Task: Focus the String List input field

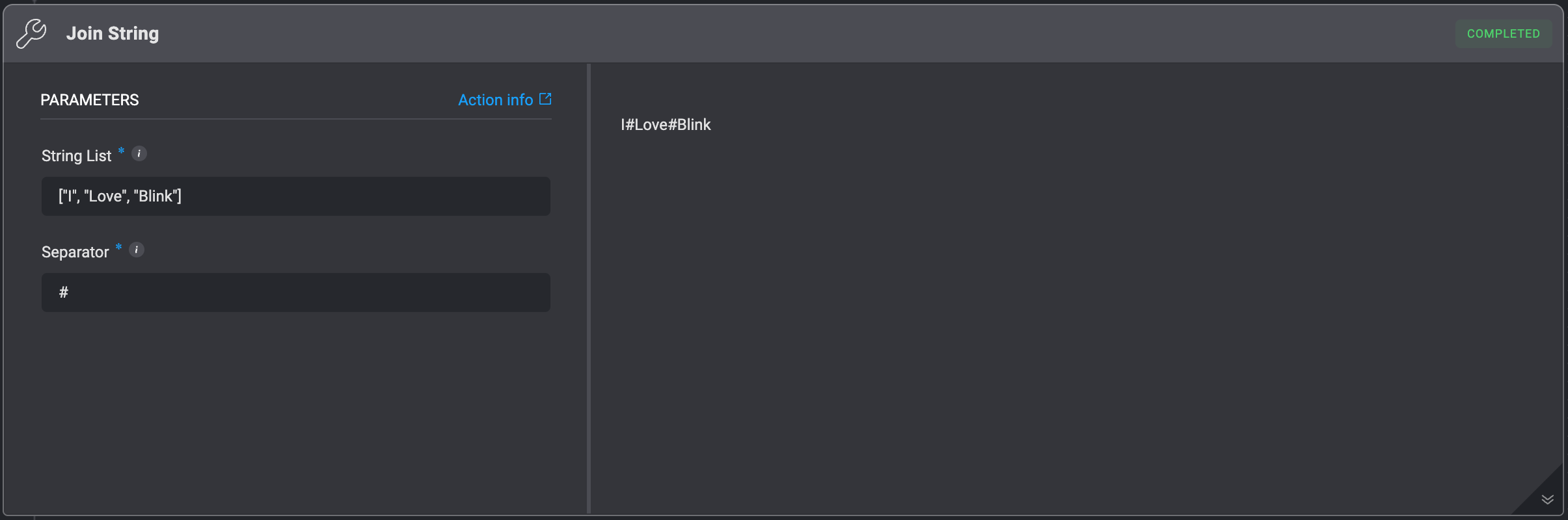Action: (296, 196)
